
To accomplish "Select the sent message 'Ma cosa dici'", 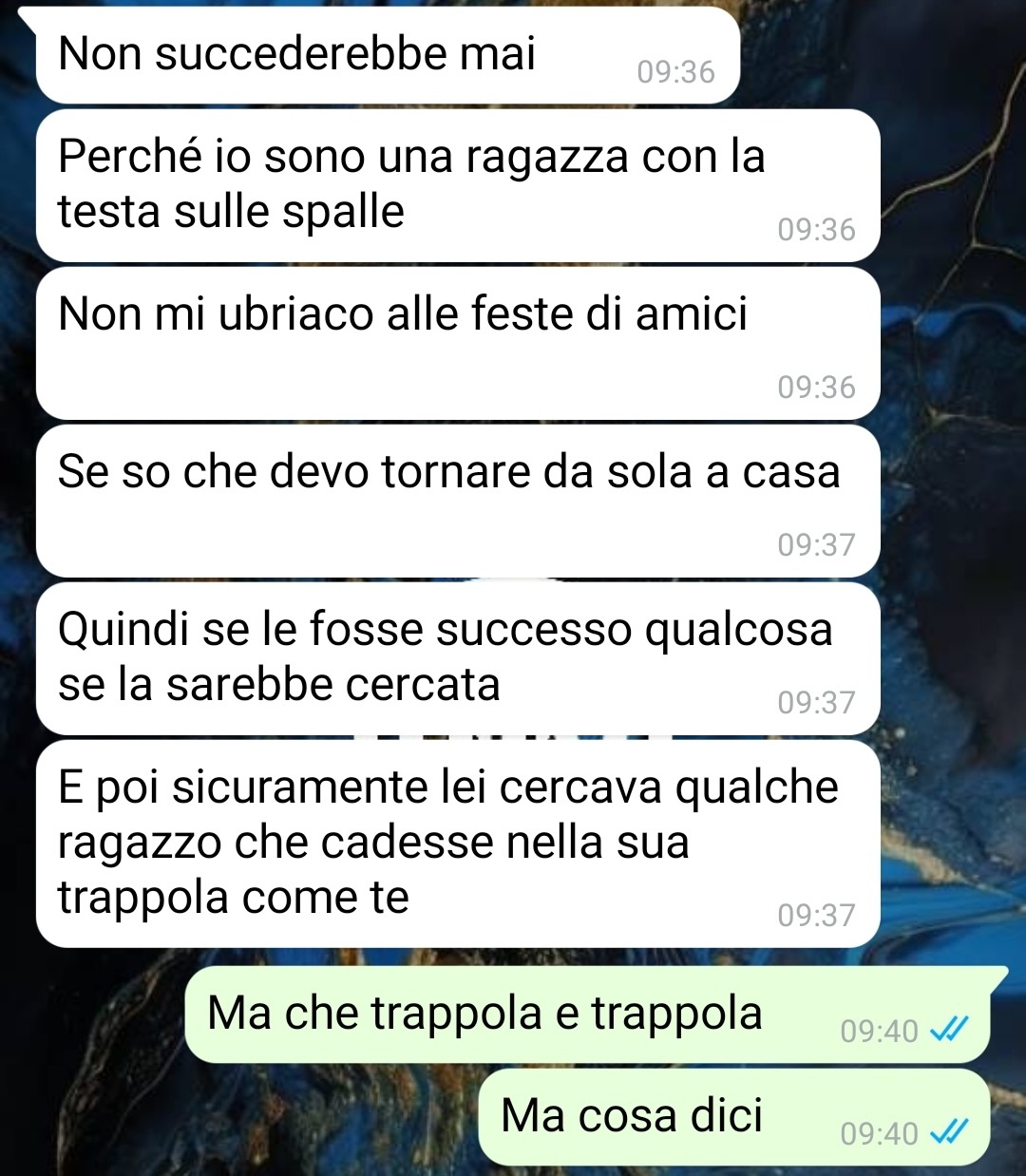I will [734, 1117].
